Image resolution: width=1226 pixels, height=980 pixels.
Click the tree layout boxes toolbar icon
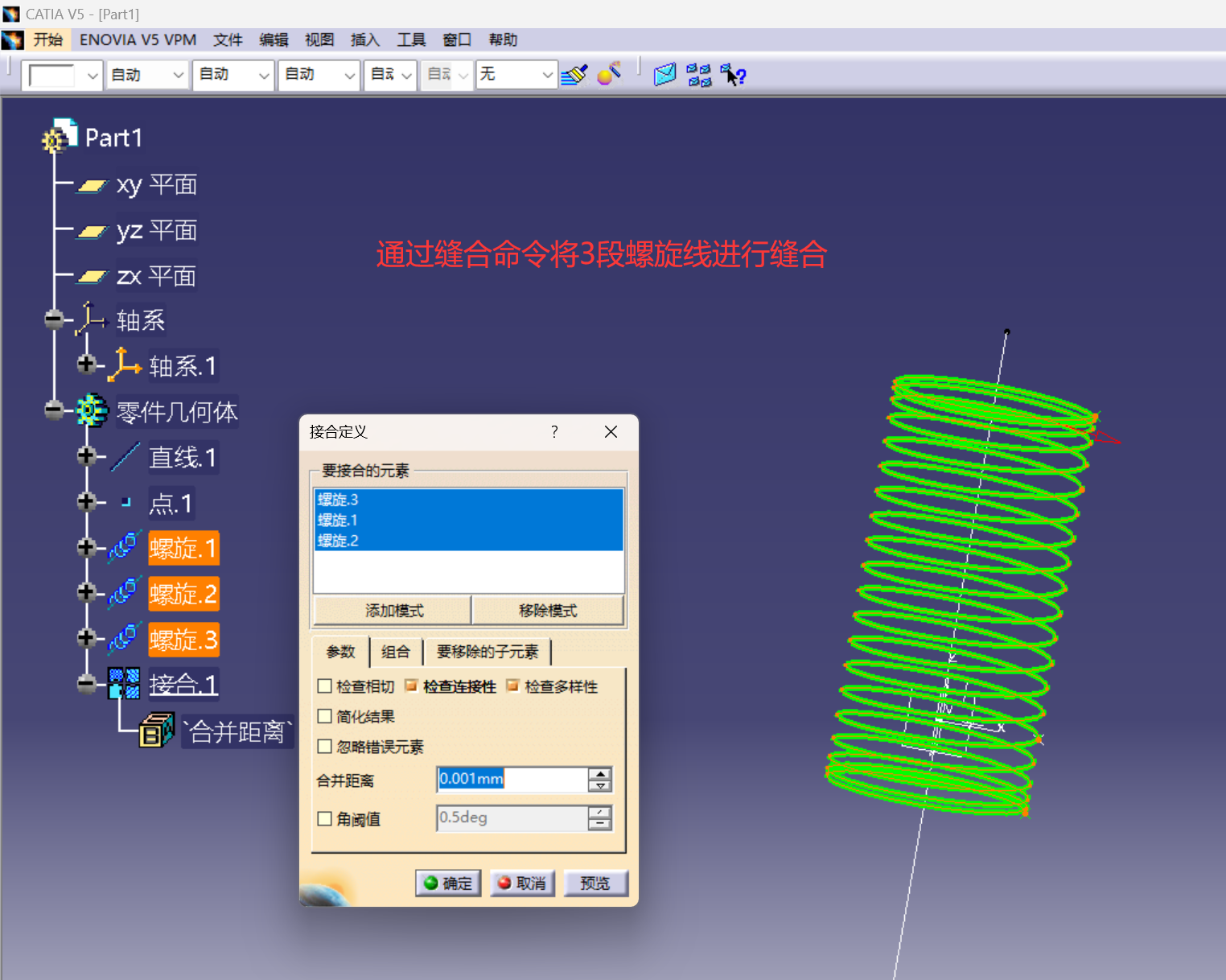pyautogui.click(x=699, y=76)
